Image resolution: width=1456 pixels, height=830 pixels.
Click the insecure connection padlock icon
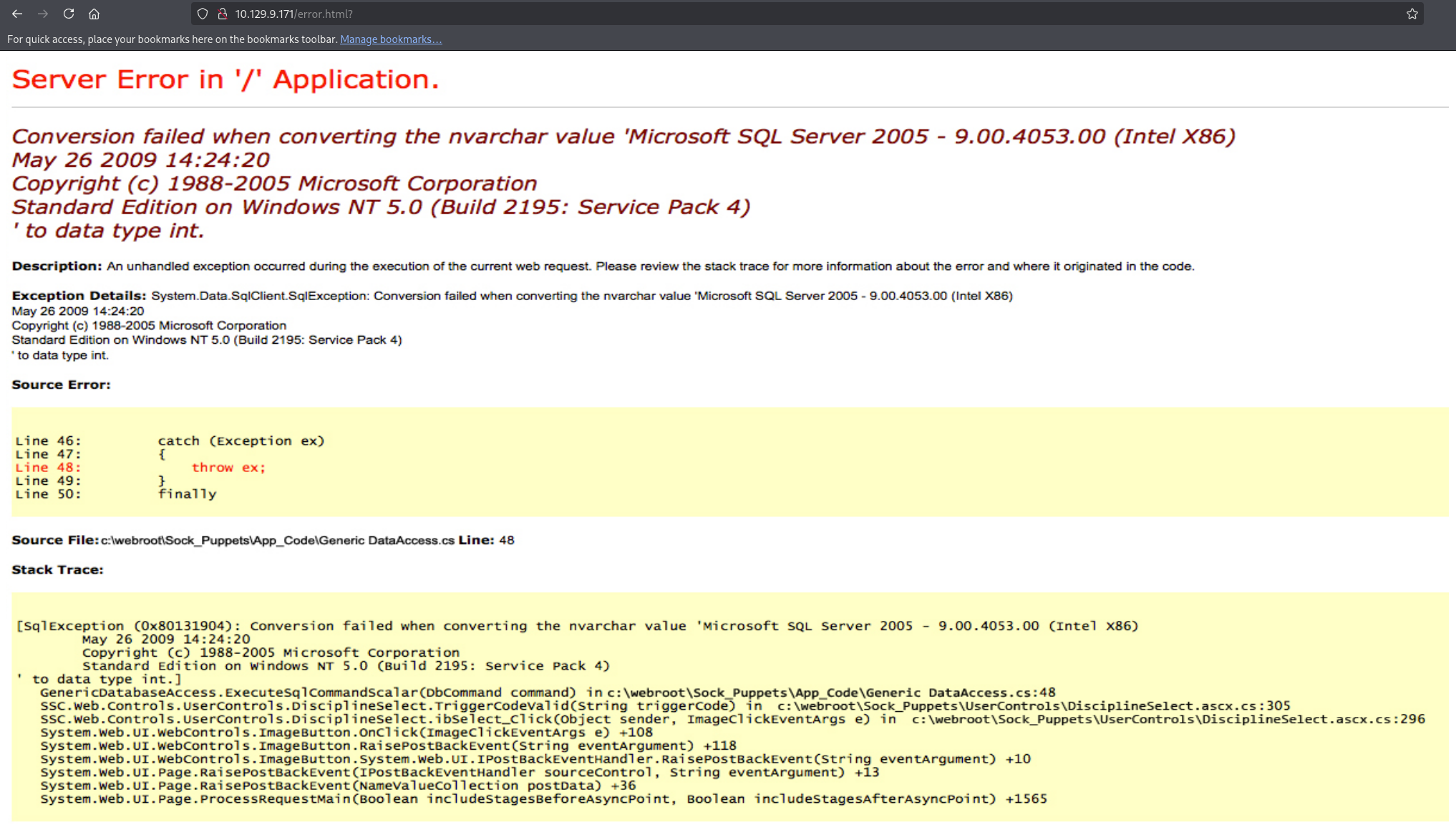pos(222,14)
